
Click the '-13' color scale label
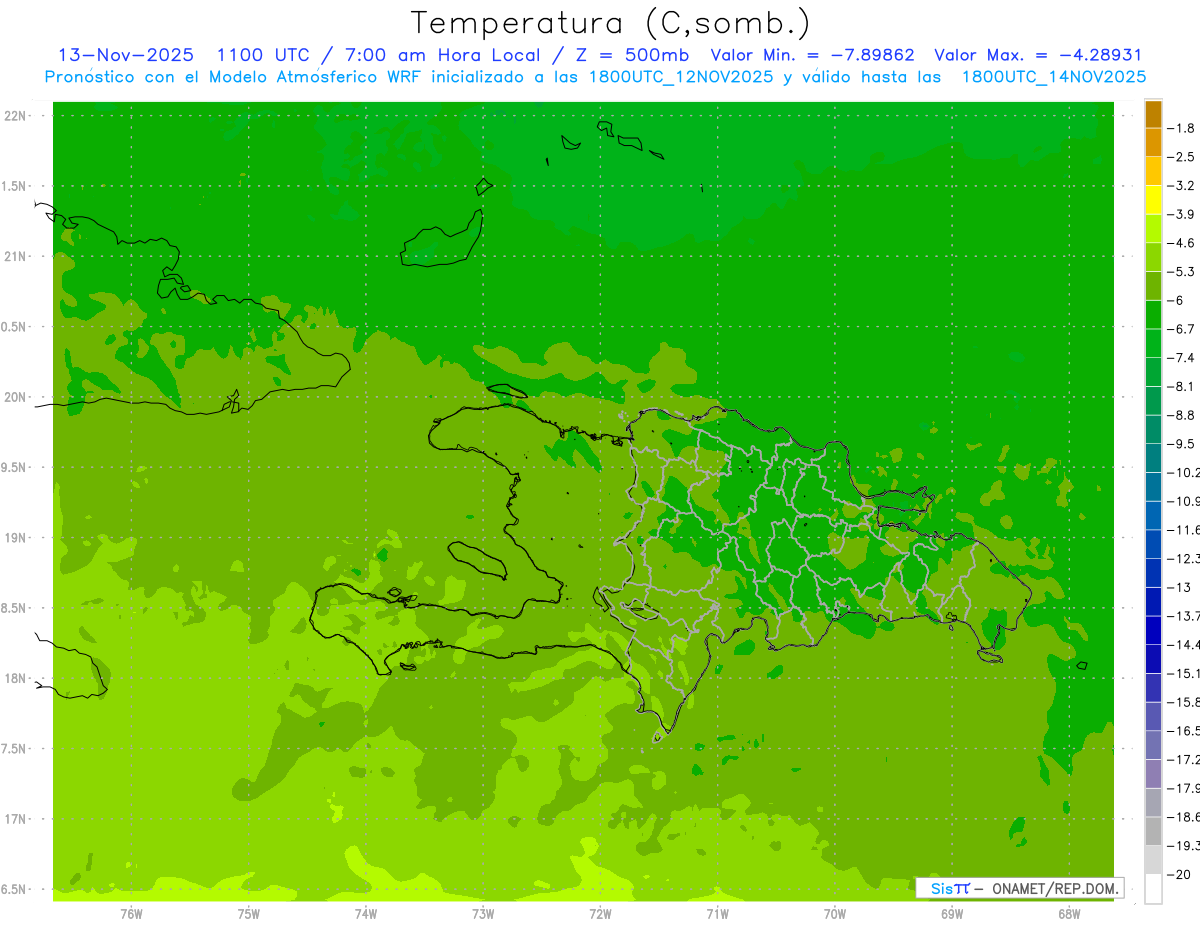pos(1178,587)
